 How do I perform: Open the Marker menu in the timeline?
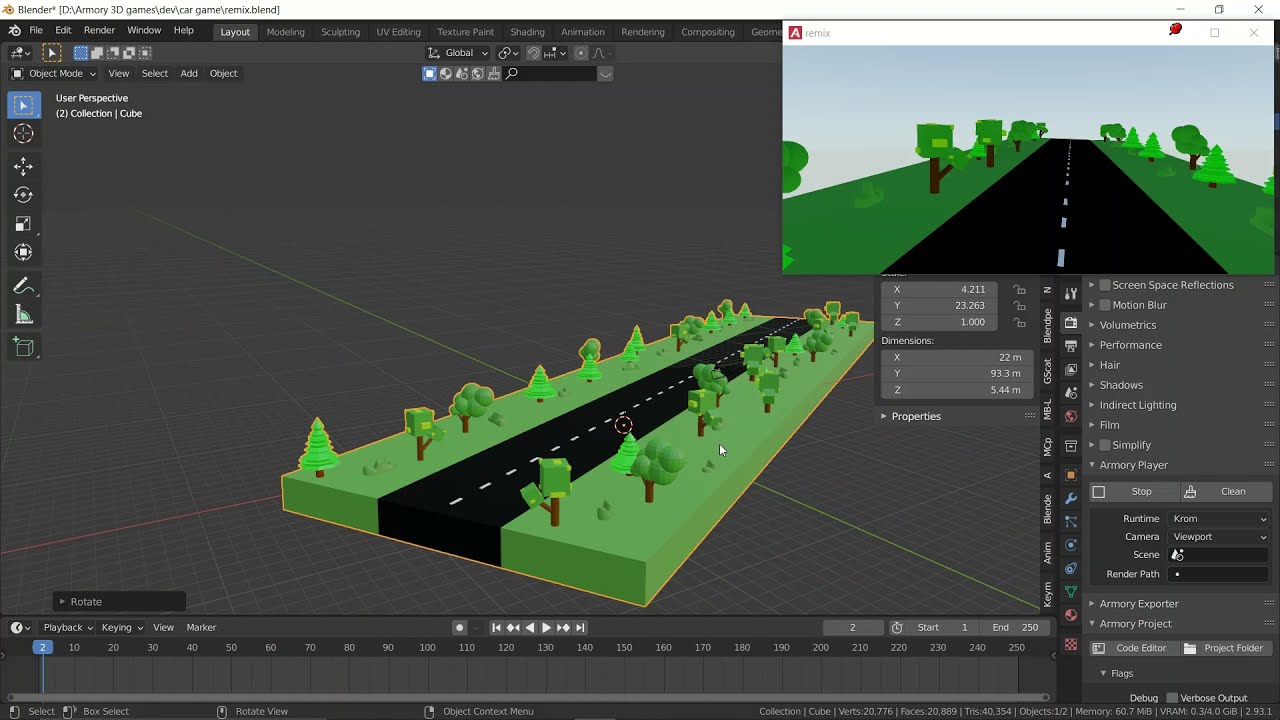click(201, 628)
